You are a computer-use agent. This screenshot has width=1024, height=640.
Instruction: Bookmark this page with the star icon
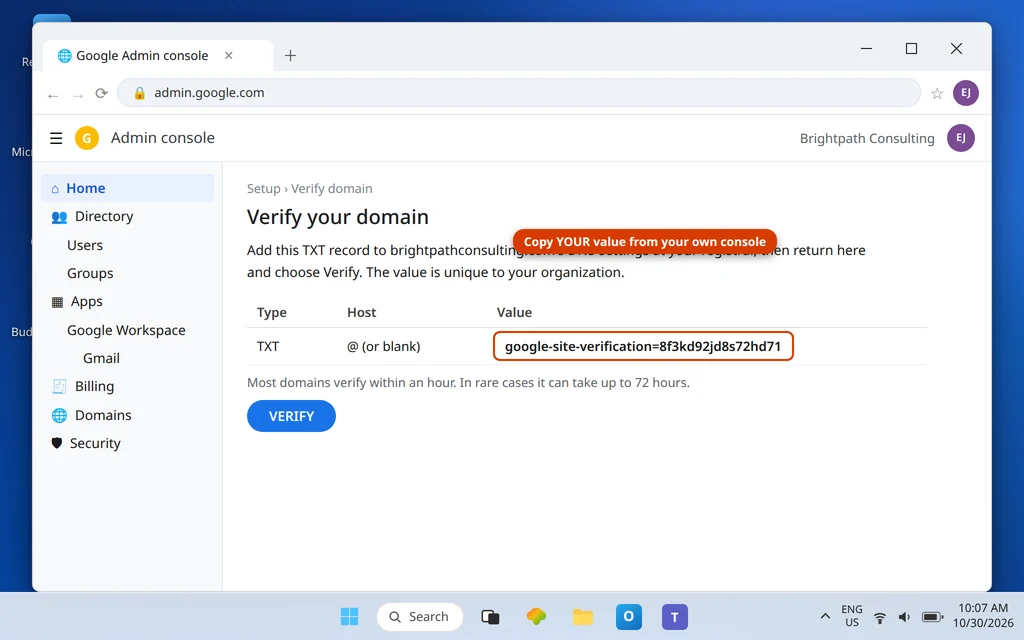pyautogui.click(x=936, y=93)
